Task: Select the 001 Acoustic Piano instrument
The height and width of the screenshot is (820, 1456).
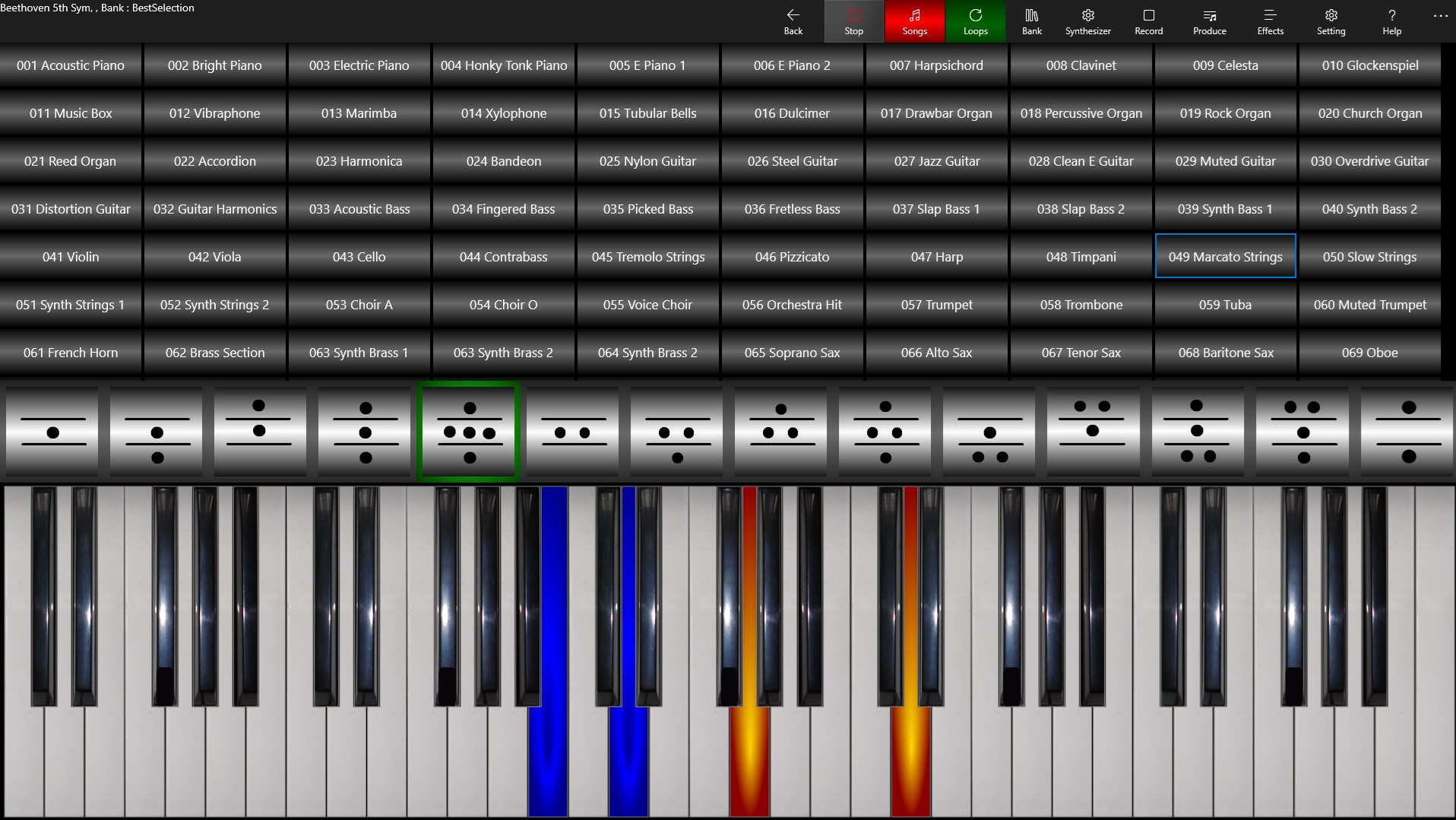Action: tap(71, 65)
